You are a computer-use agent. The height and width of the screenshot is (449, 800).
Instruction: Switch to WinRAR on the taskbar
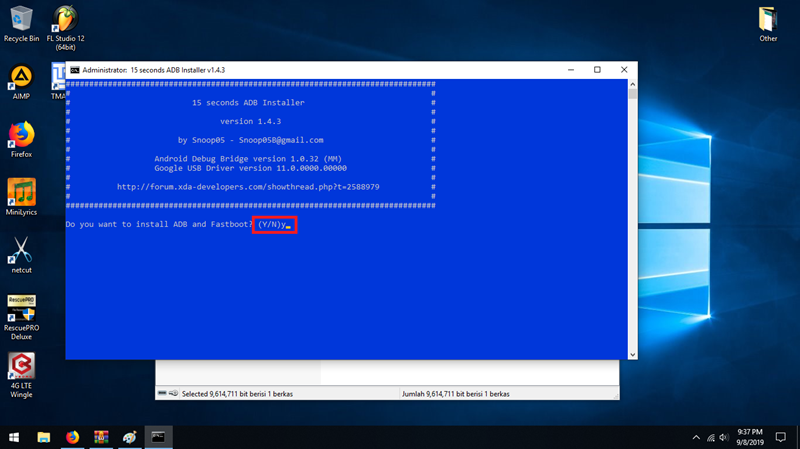[101, 437]
